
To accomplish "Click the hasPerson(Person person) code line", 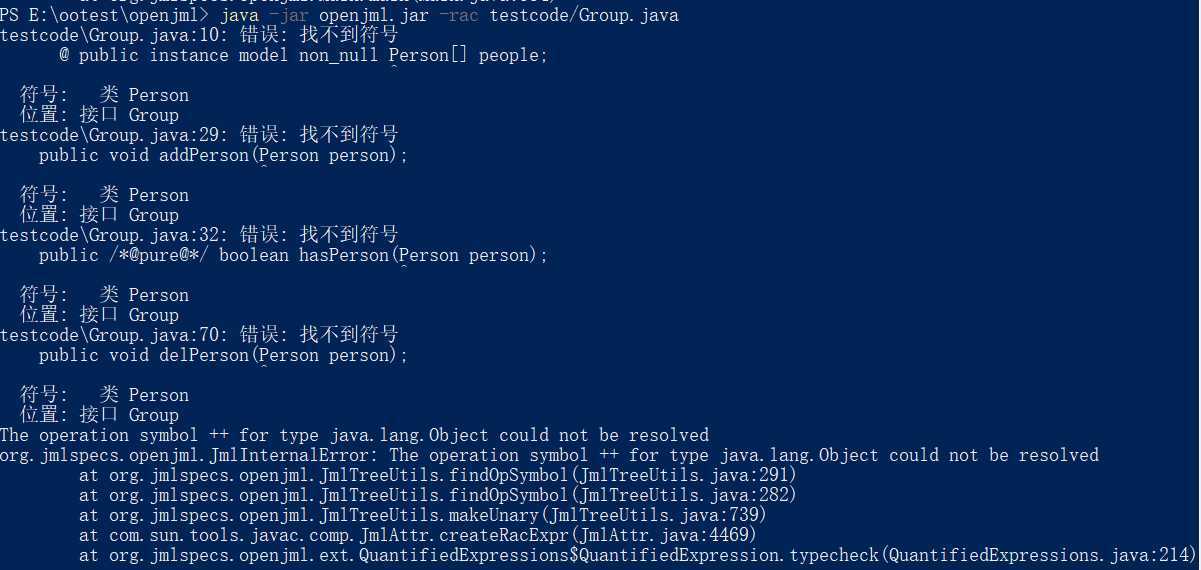I will [294, 255].
